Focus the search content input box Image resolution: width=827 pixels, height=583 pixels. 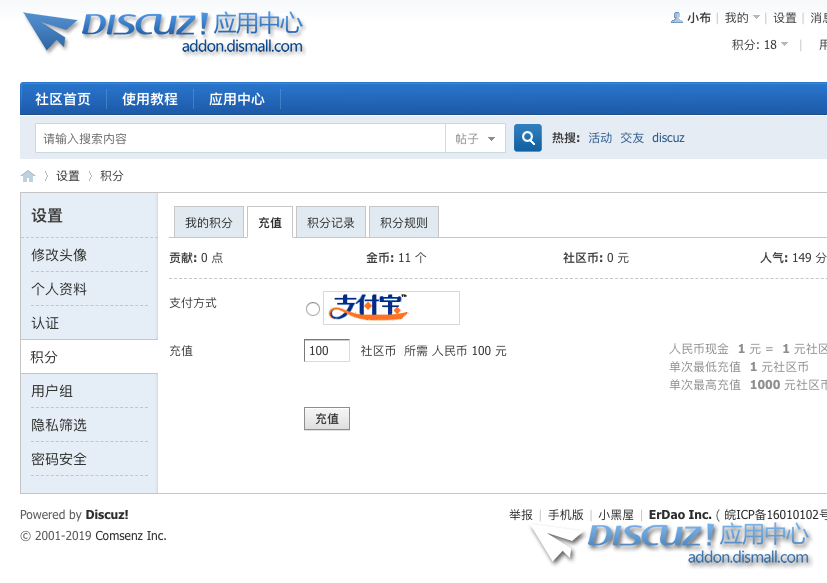(x=240, y=139)
